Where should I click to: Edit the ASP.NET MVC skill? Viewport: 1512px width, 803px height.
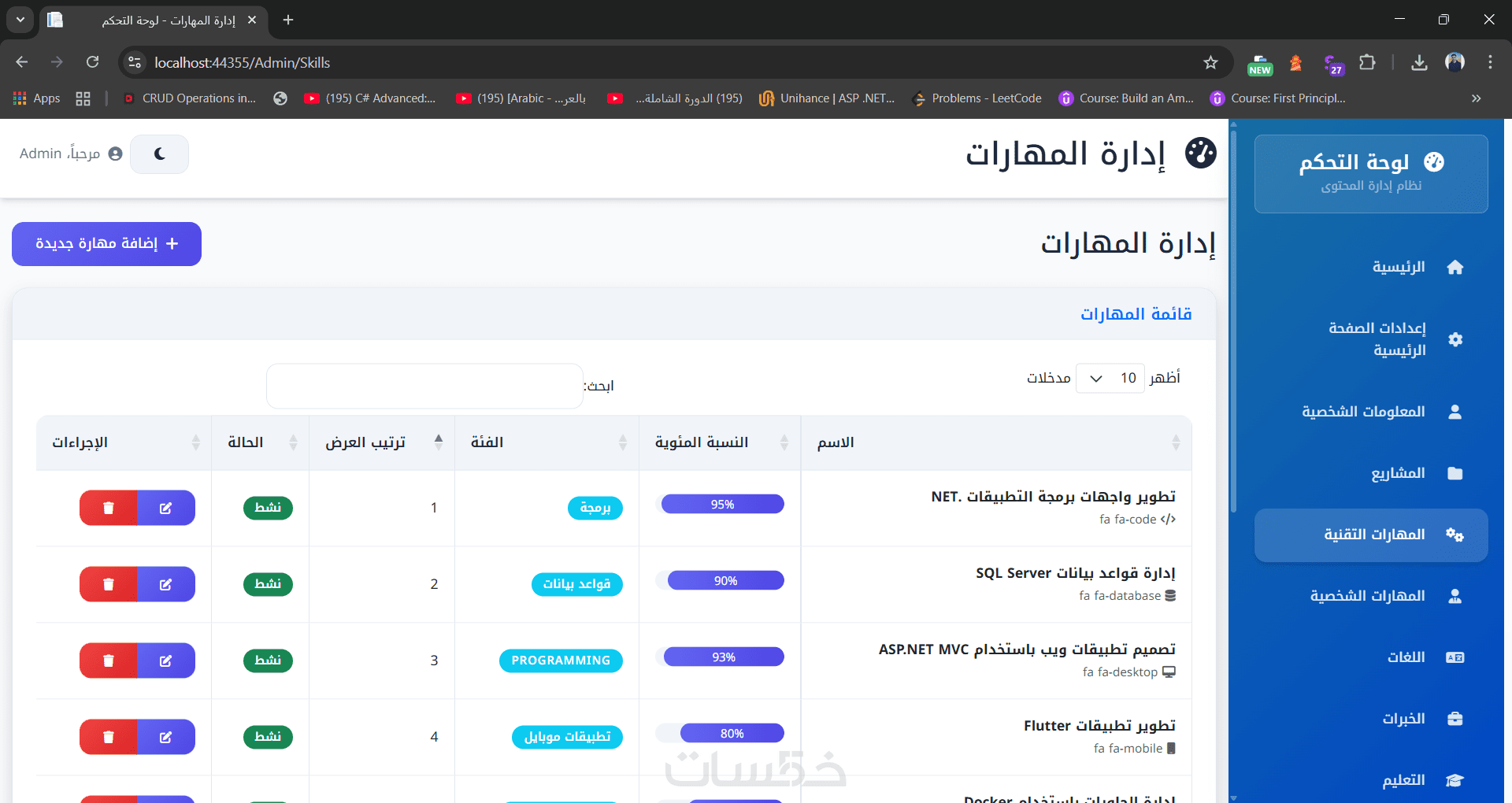(166, 661)
